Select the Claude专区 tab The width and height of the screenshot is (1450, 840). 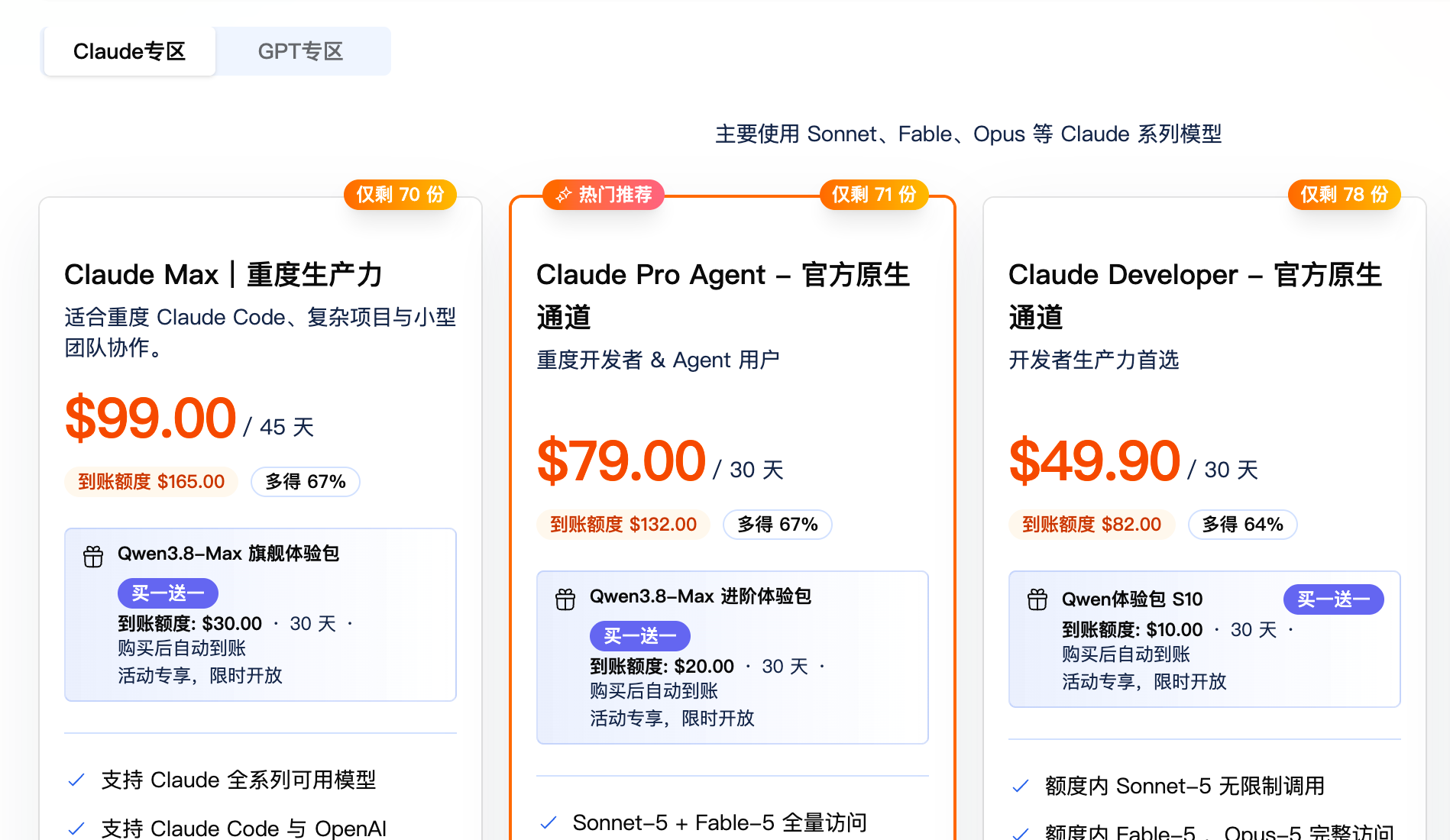click(130, 51)
